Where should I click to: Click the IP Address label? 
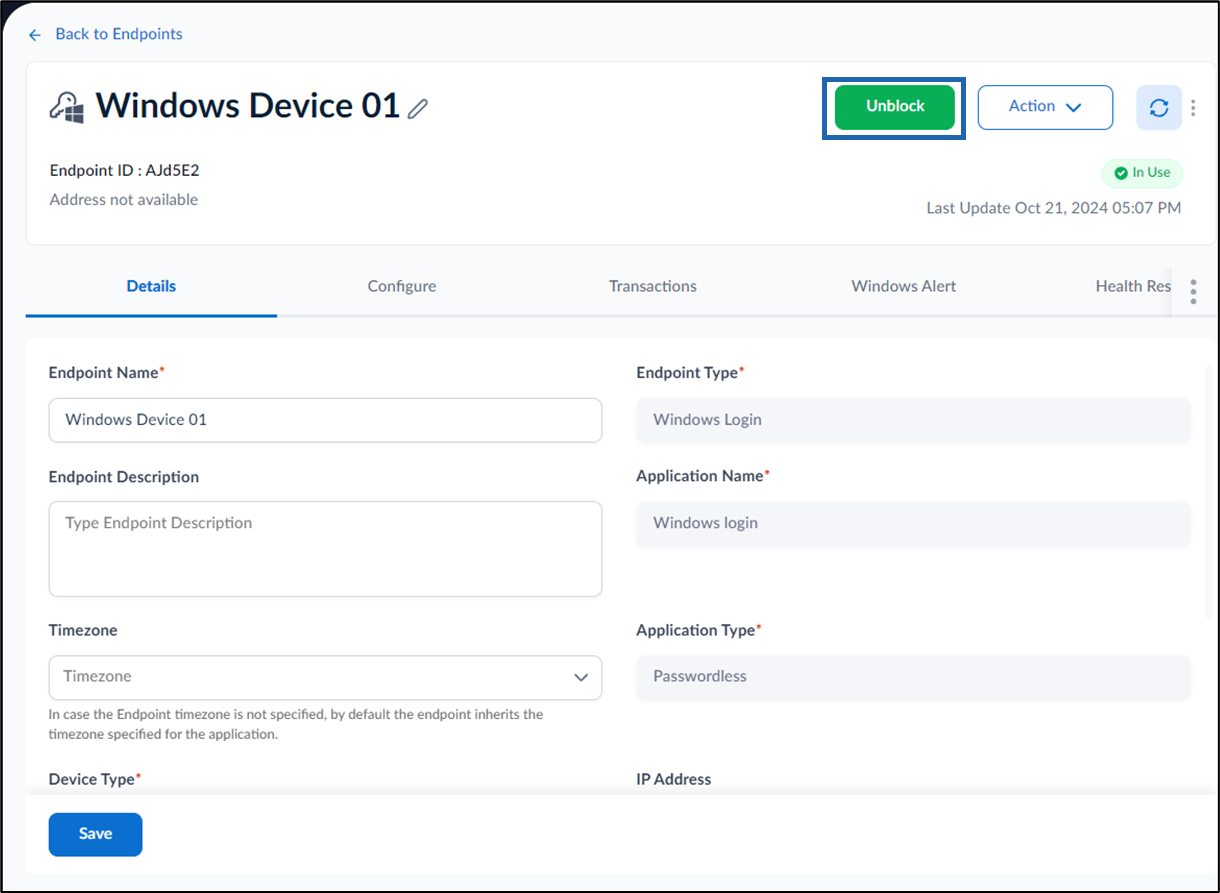[674, 779]
